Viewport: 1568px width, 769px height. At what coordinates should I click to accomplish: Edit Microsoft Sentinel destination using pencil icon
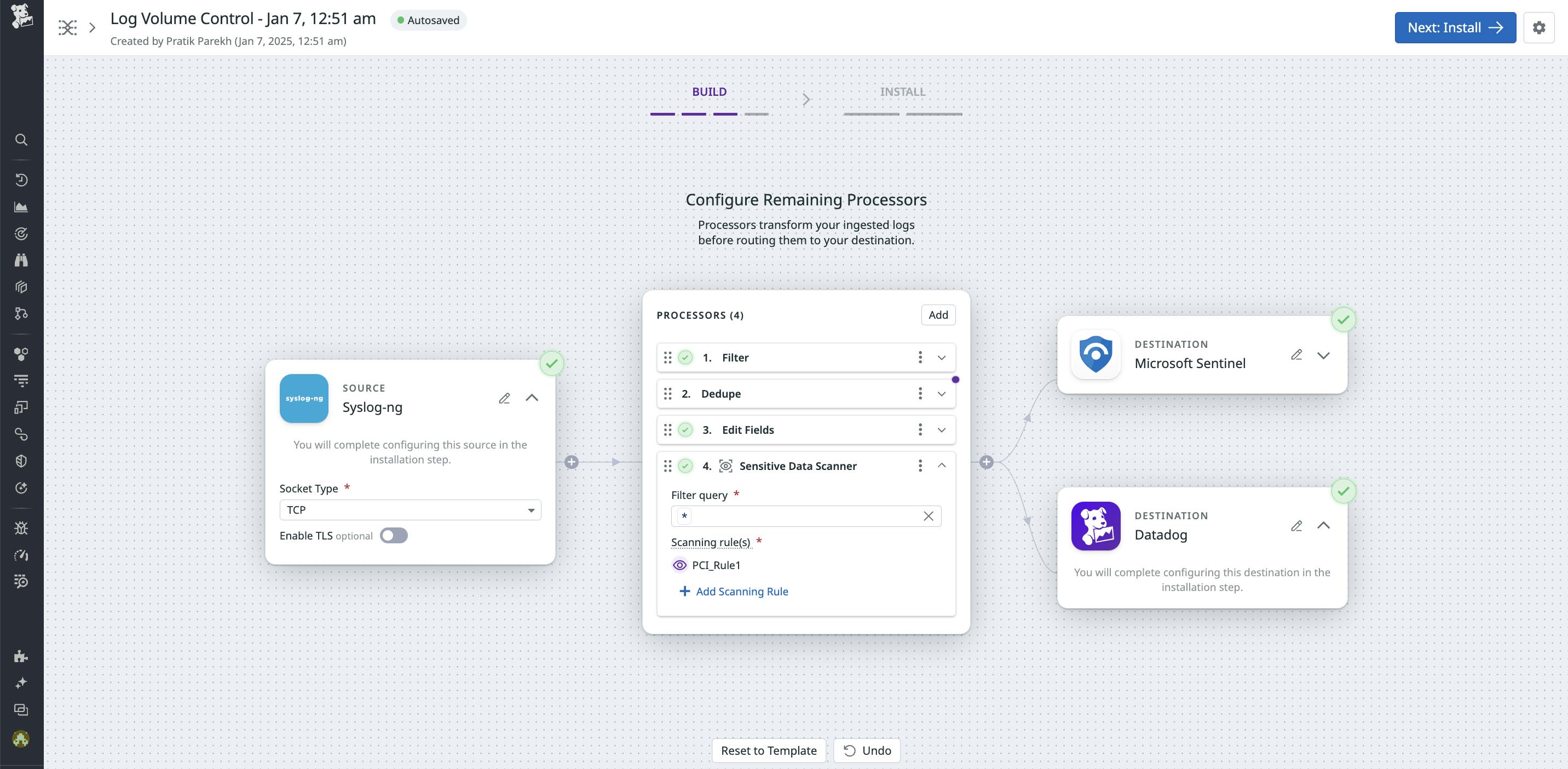[1296, 355]
